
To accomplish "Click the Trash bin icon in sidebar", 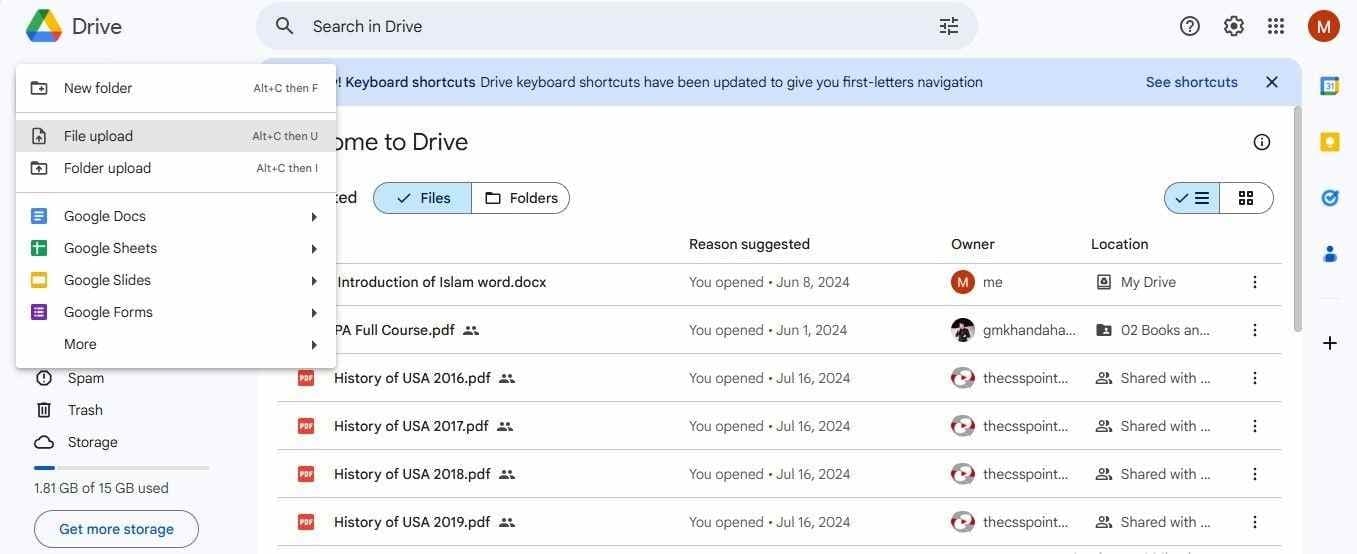I will point(44,410).
